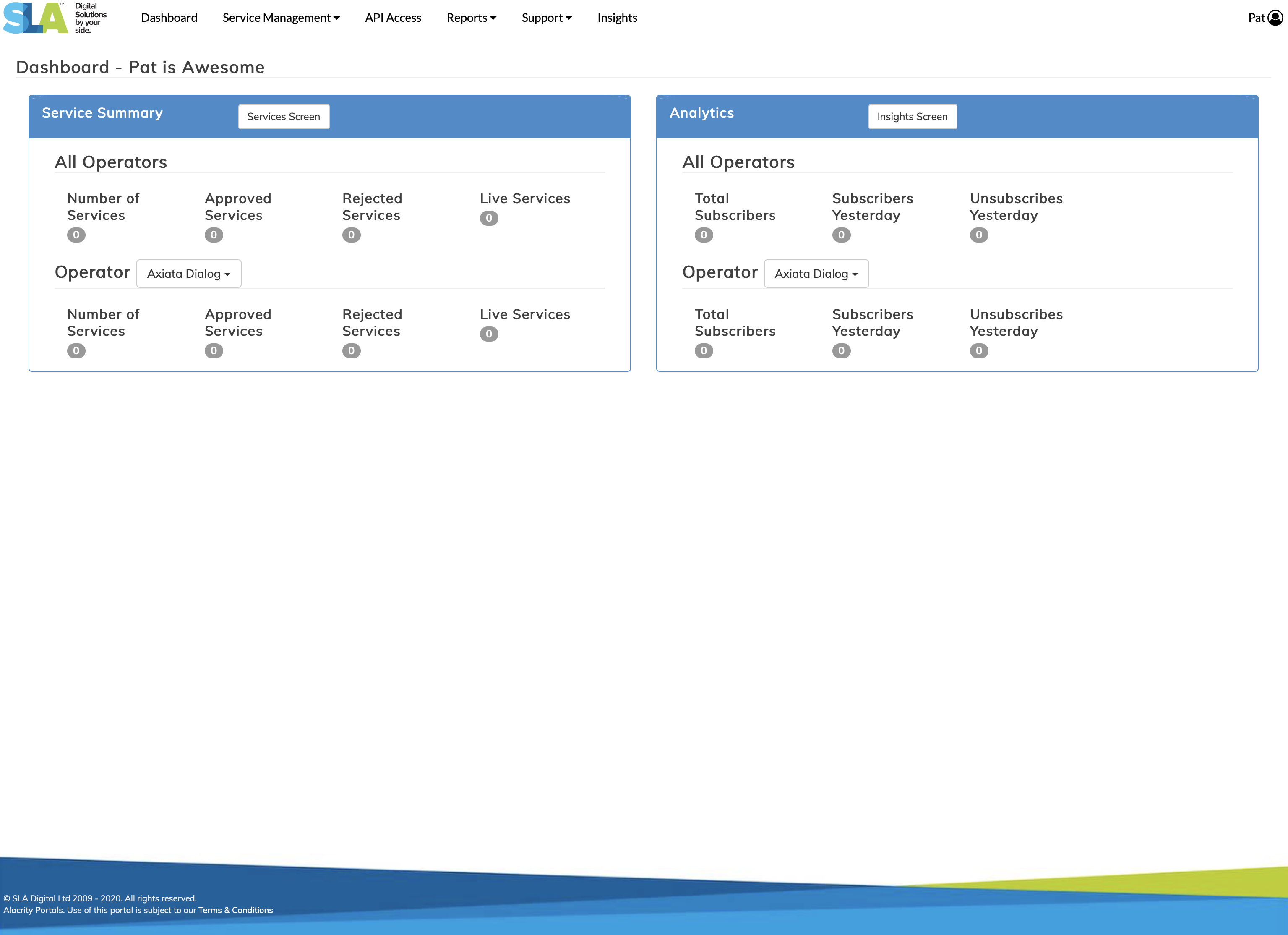Expand Analytics operator Axiata Dialog dropdown
Screen dimensions: 1288x935
click(x=816, y=274)
